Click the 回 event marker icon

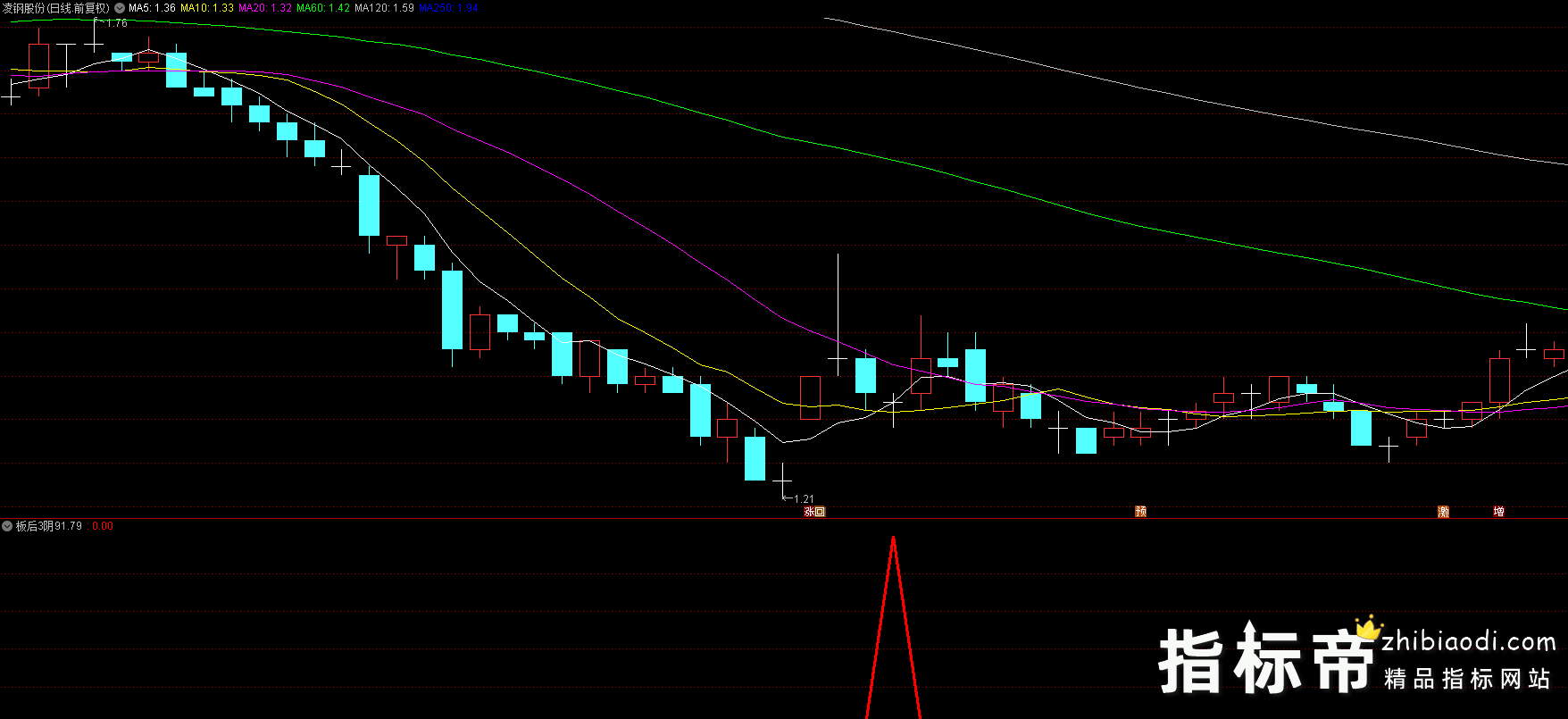820,512
